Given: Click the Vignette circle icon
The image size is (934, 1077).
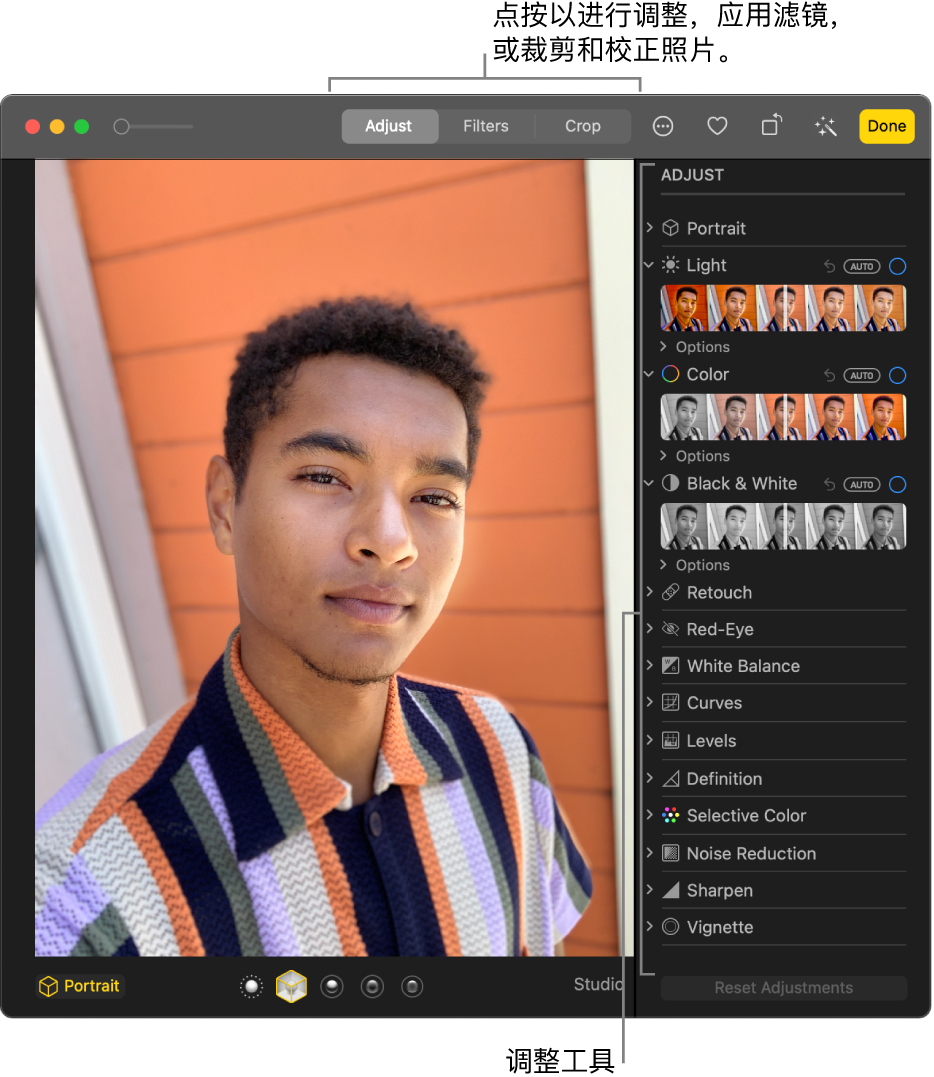Looking at the screenshot, I should 670,927.
